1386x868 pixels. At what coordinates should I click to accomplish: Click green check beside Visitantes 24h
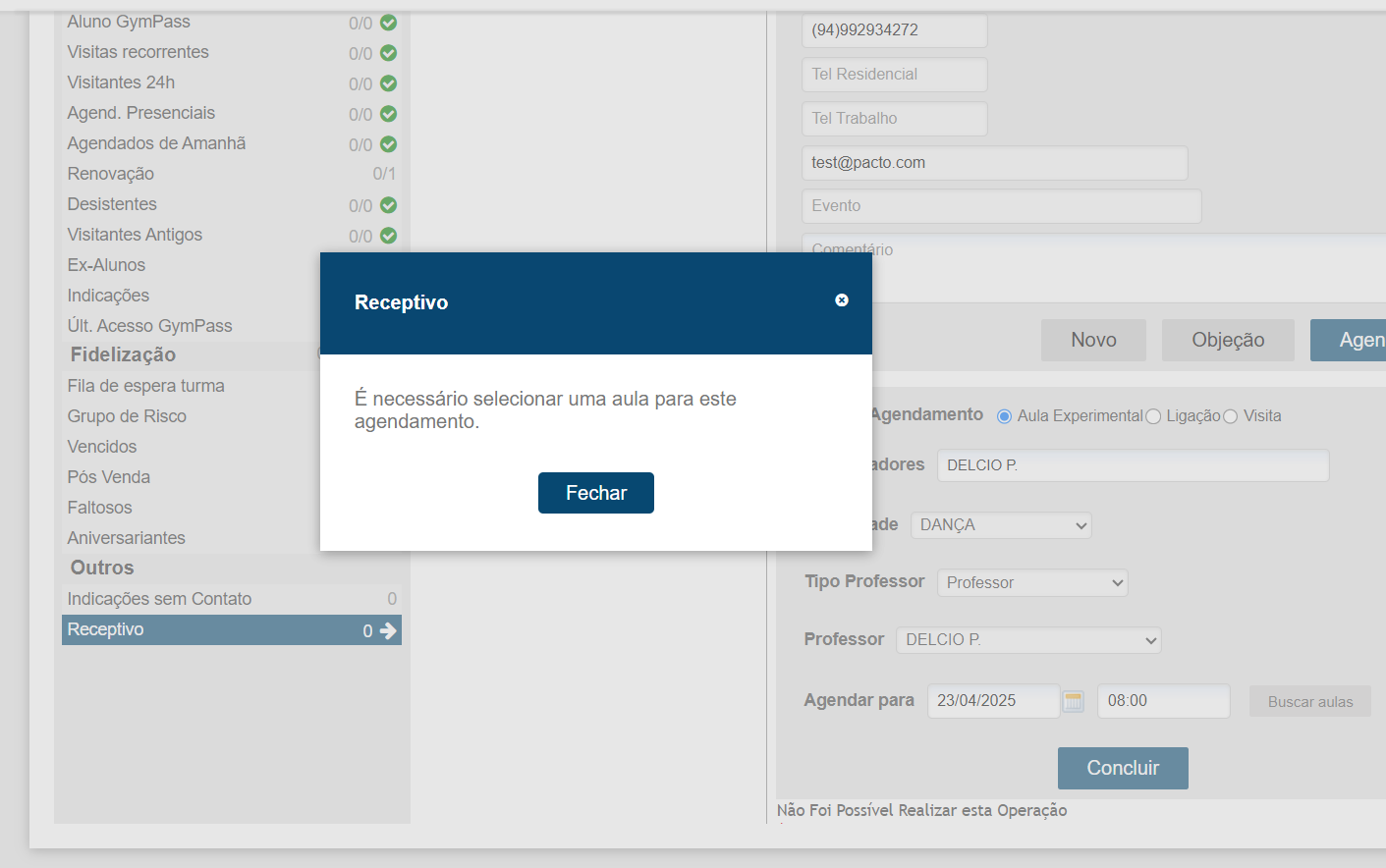388,83
